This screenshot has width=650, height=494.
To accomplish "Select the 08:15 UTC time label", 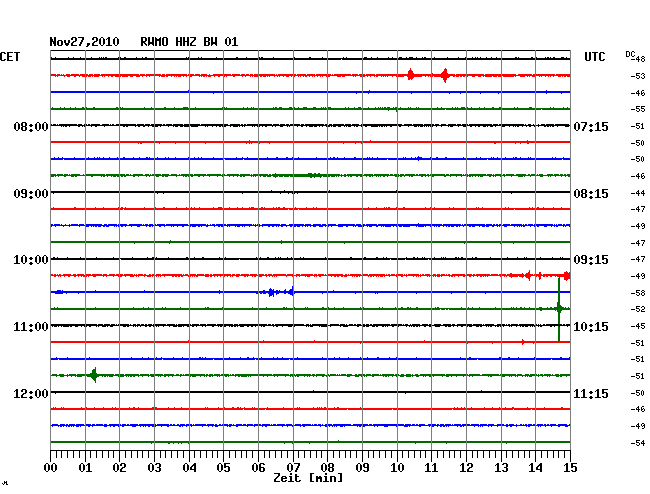I will (x=591, y=194).
